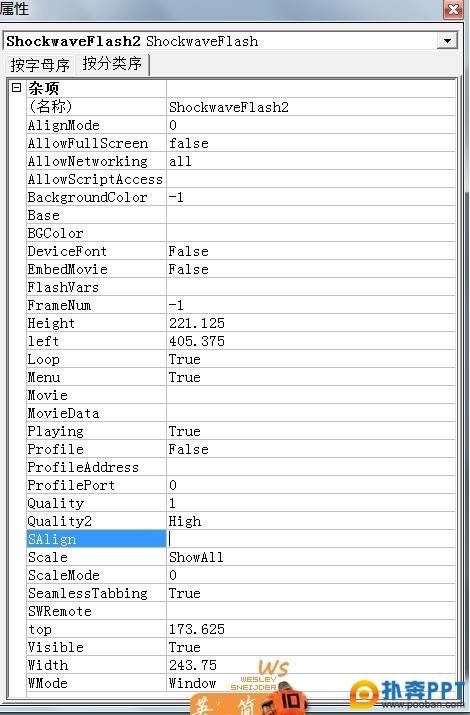Select the SWRemote property
Image resolution: width=470 pixels, height=715 pixels.
[x=96, y=611]
